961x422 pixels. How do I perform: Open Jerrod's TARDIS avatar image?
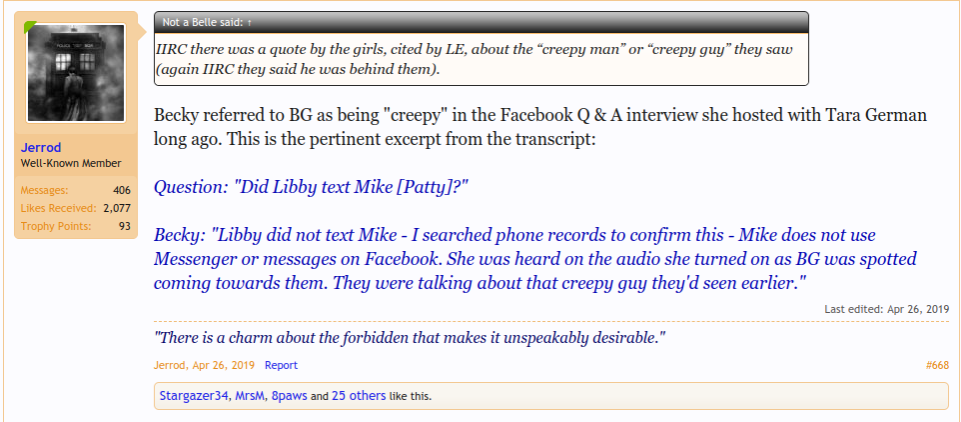75,75
